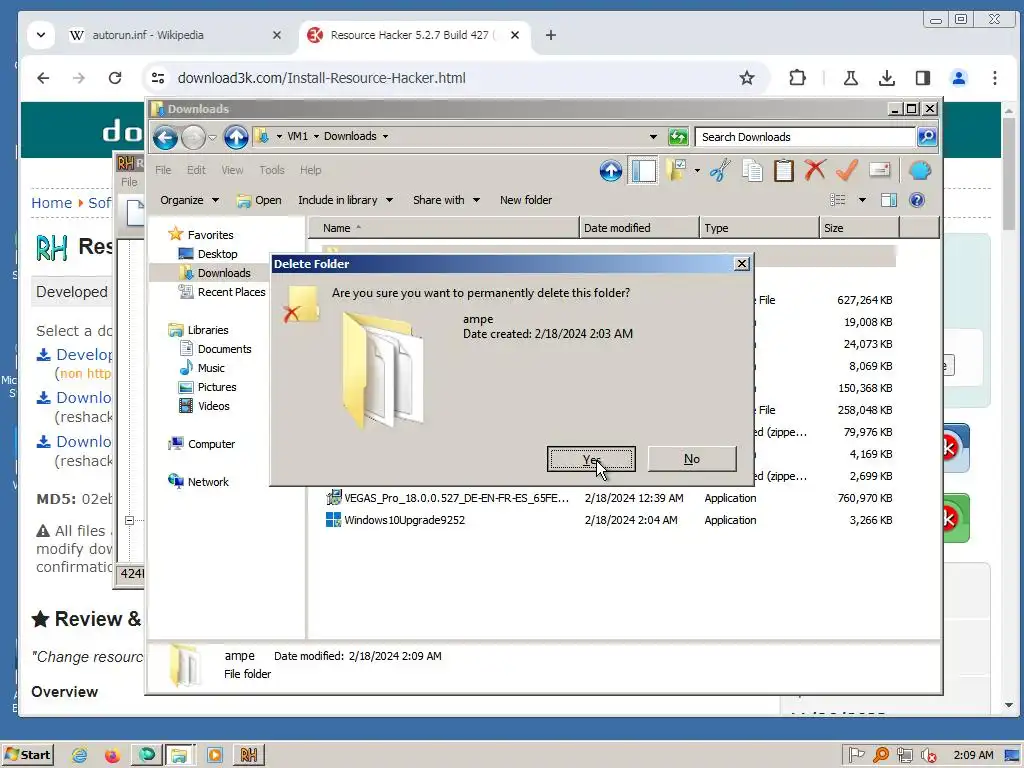Click the Yes button in Delete Folder dialog
1024x768 pixels.
tap(591, 459)
